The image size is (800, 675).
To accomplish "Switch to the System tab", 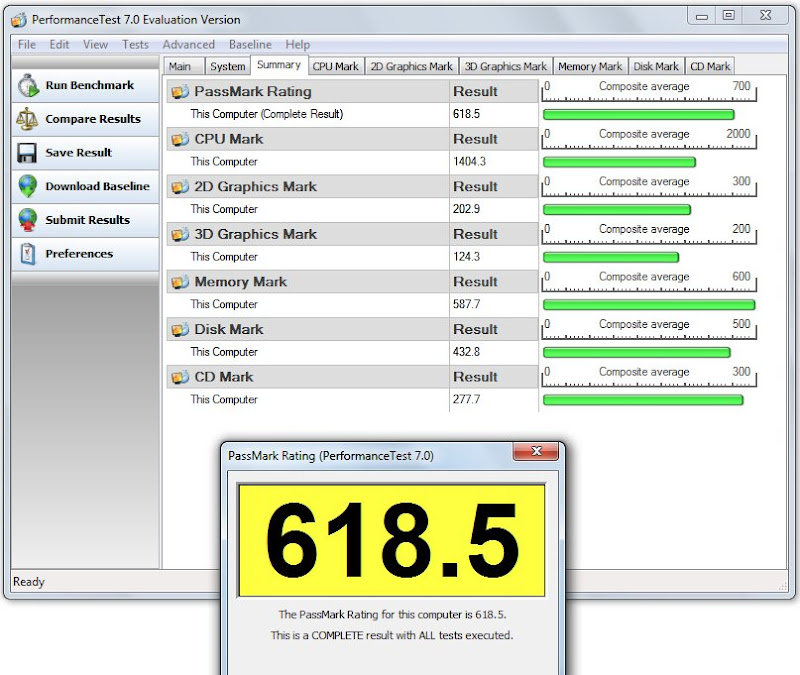I will click(228, 66).
